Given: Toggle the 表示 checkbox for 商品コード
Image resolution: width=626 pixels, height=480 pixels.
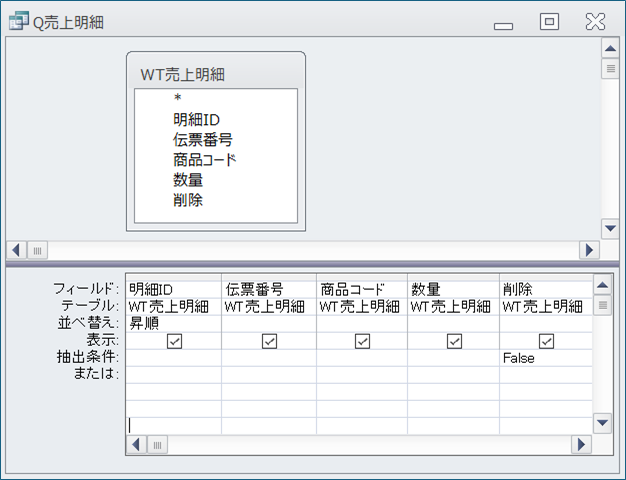Looking at the screenshot, I should pos(362,341).
